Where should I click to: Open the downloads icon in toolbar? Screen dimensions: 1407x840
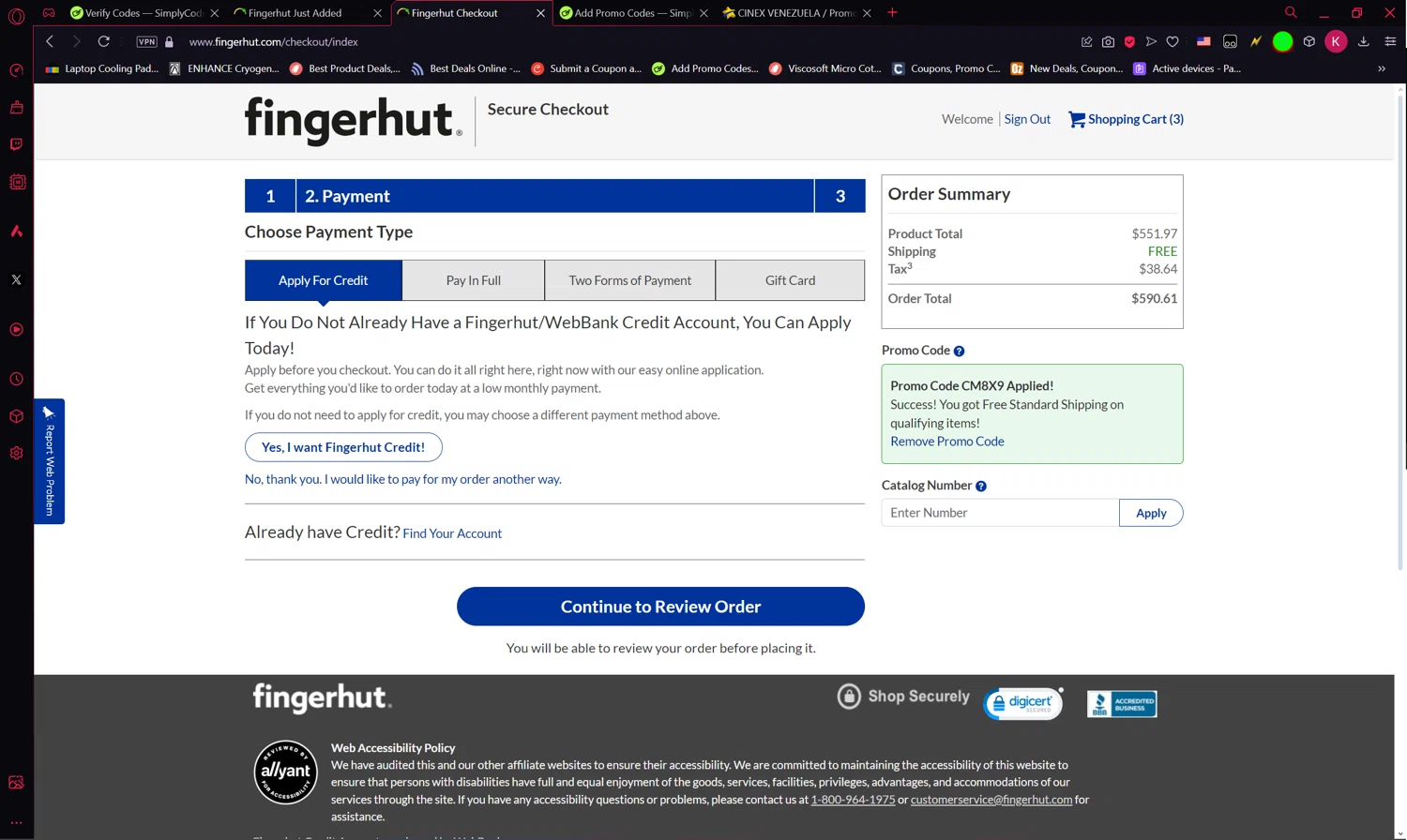[x=1364, y=41]
